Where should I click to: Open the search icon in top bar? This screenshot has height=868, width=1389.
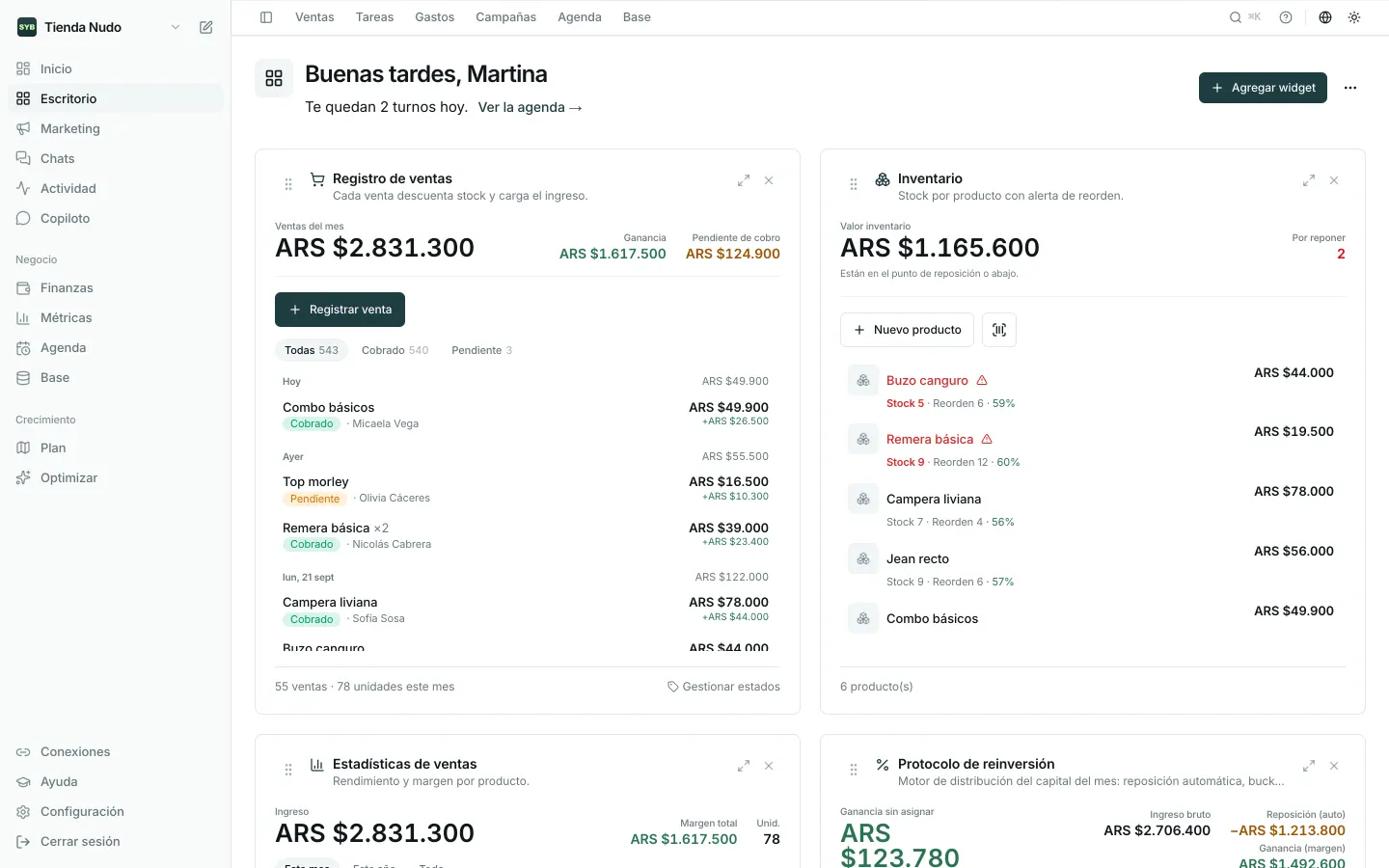(1236, 17)
